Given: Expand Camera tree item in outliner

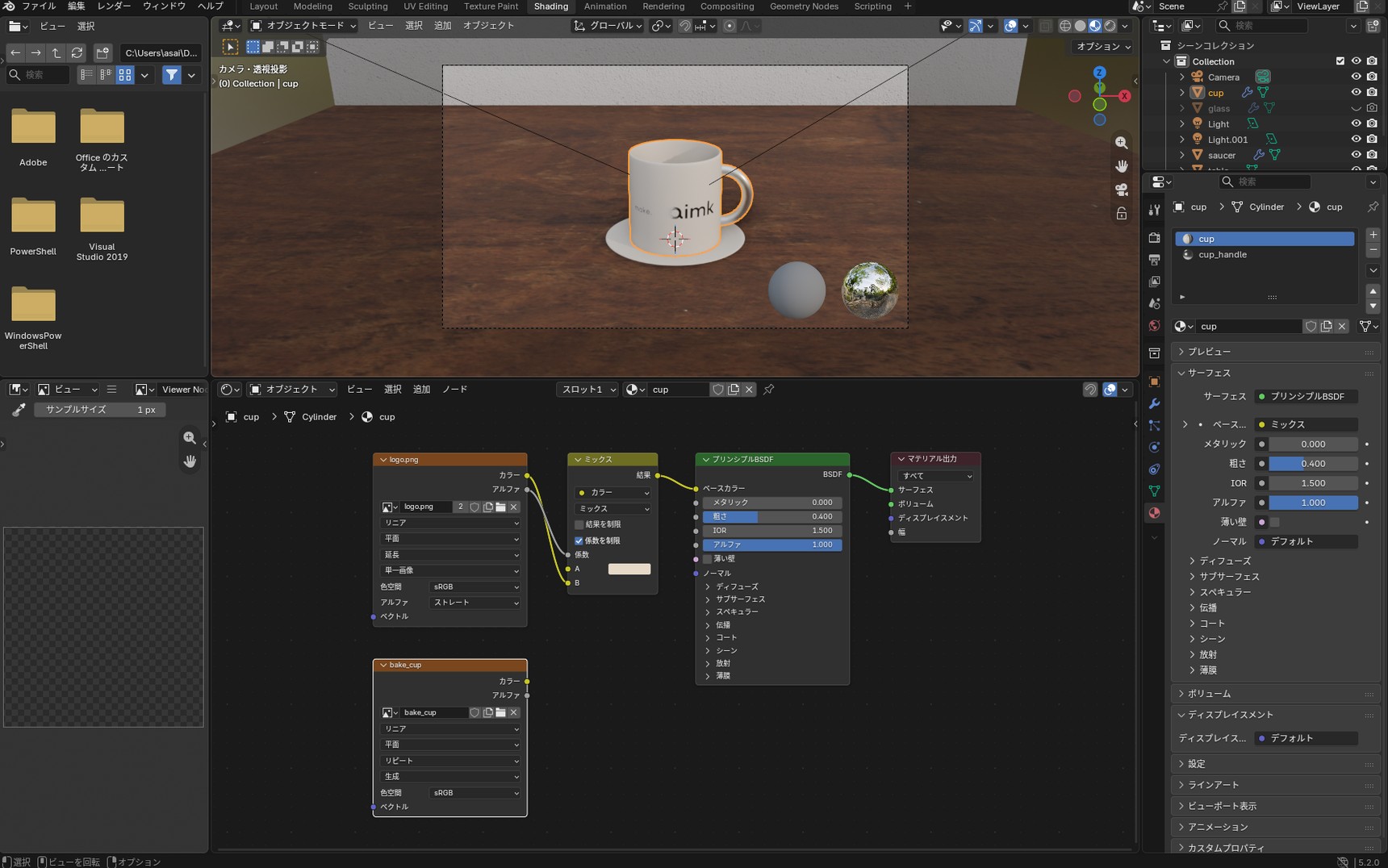Looking at the screenshot, I should [1182, 77].
